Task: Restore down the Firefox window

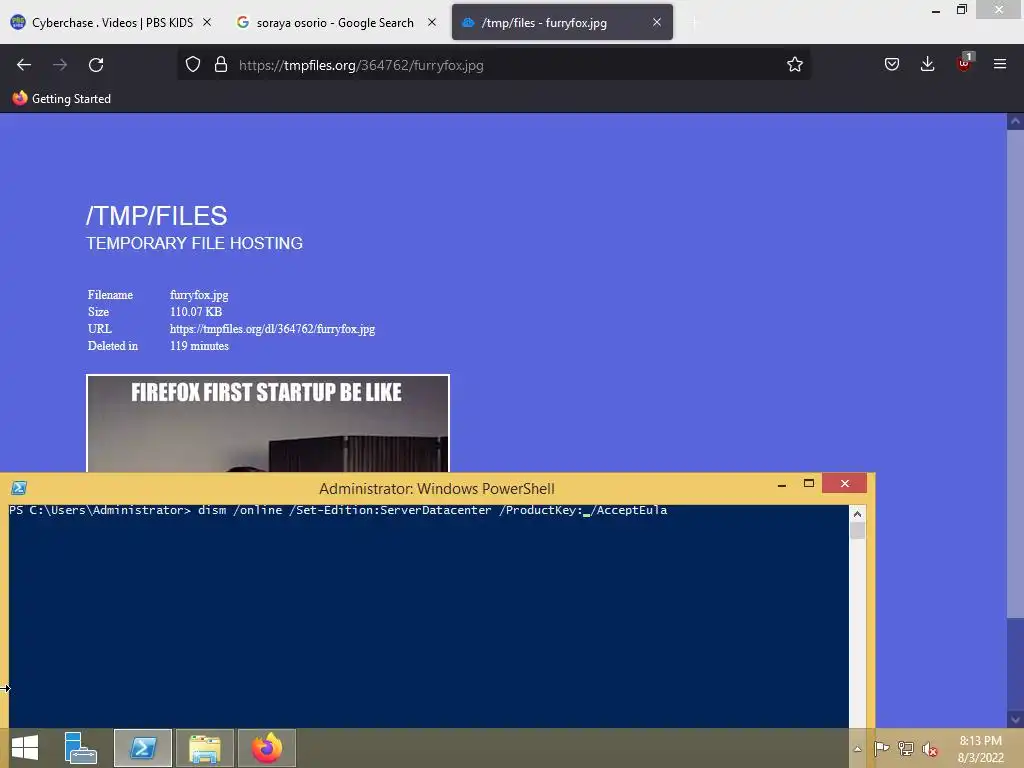Action: [962, 10]
